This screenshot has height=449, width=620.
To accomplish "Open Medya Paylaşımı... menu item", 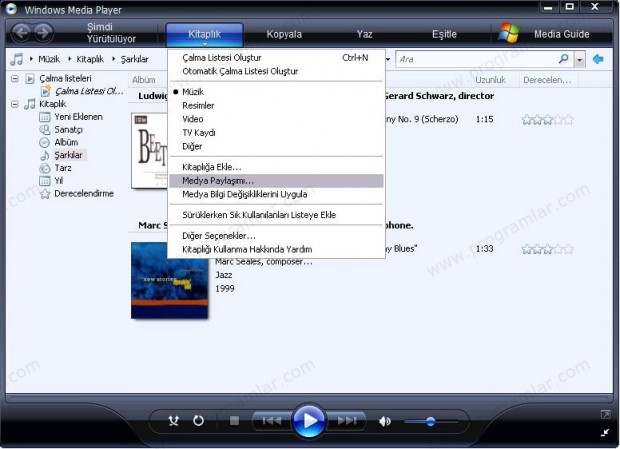I will [x=276, y=181].
